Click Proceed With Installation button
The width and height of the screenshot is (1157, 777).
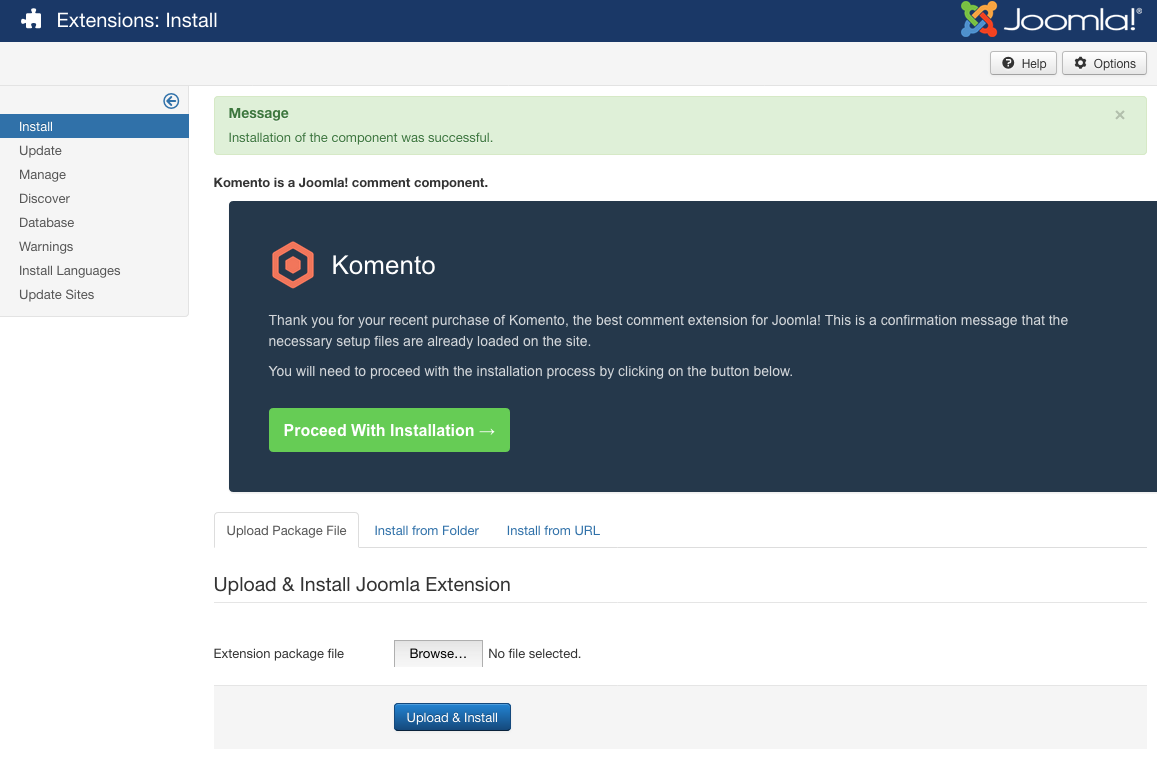(389, 430)
